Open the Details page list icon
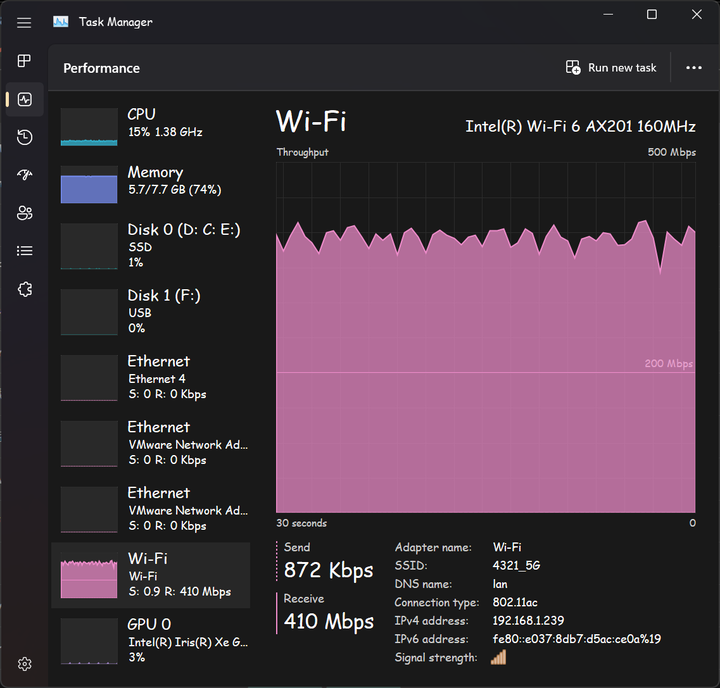 24,251
